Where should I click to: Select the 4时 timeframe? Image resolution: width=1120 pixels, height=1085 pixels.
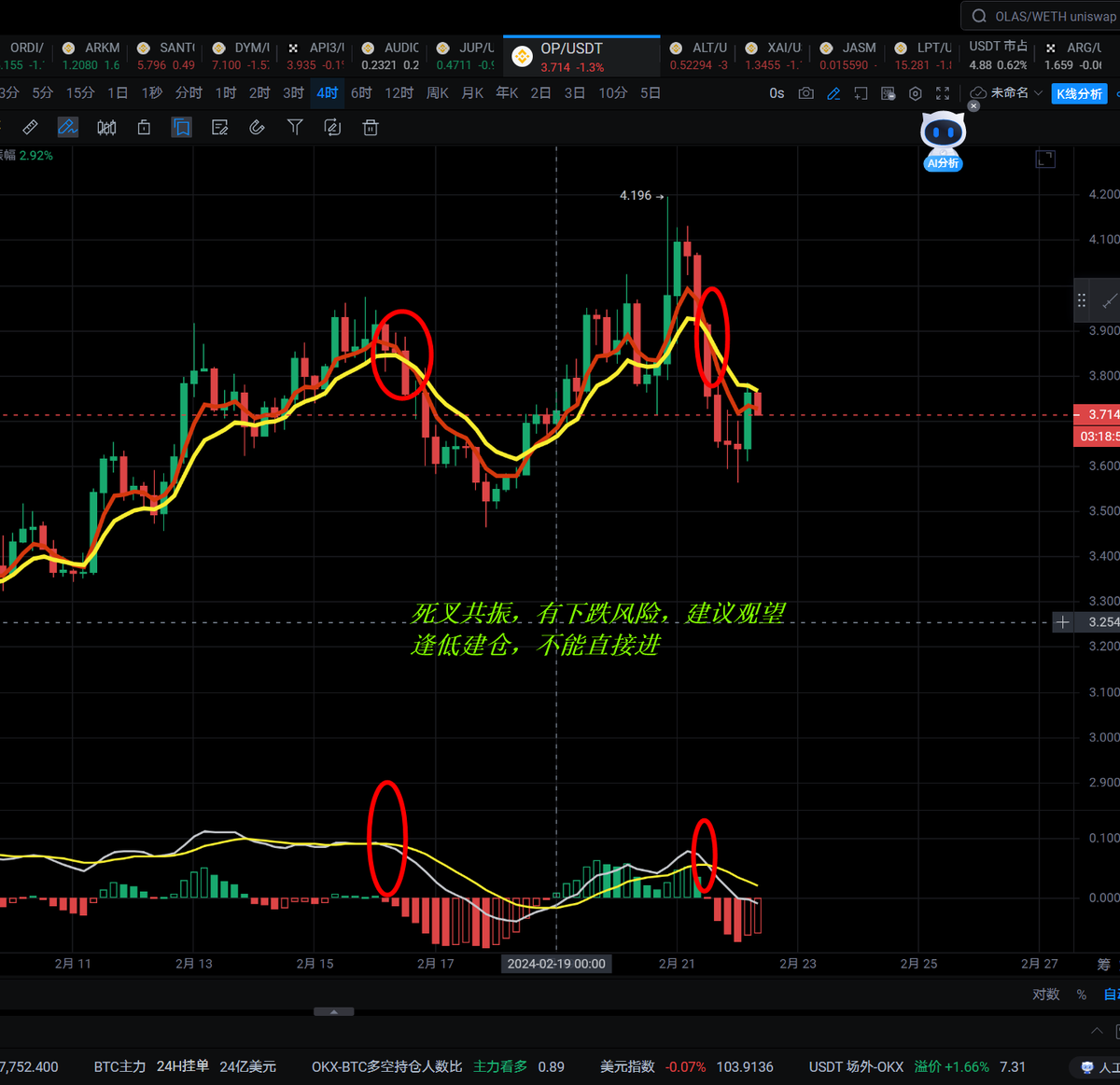(328, 93)
